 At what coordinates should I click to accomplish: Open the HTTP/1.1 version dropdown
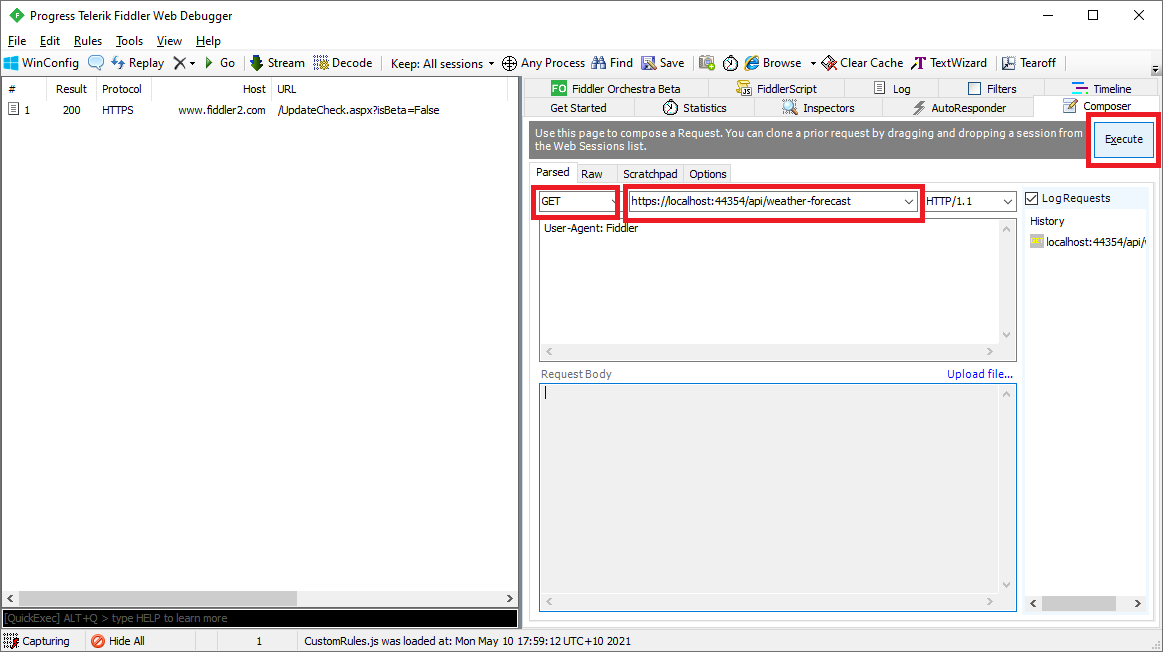[x=969, y=201]
